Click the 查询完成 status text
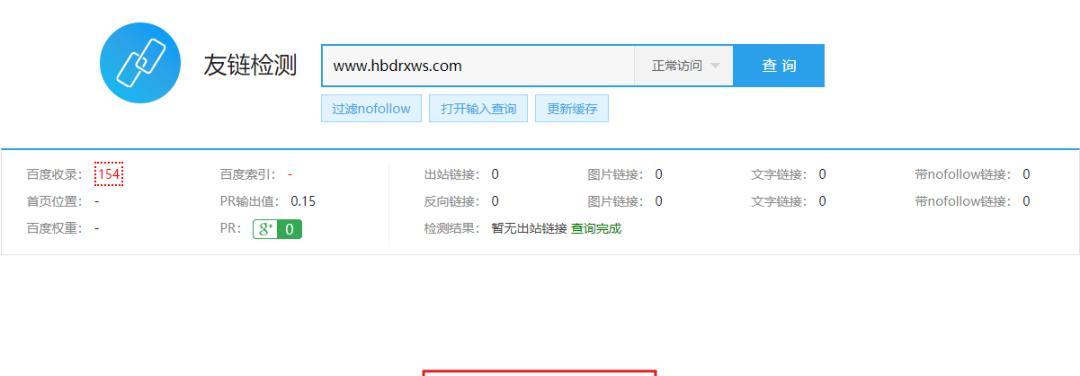1080x376 pixels. click(596, 229)
